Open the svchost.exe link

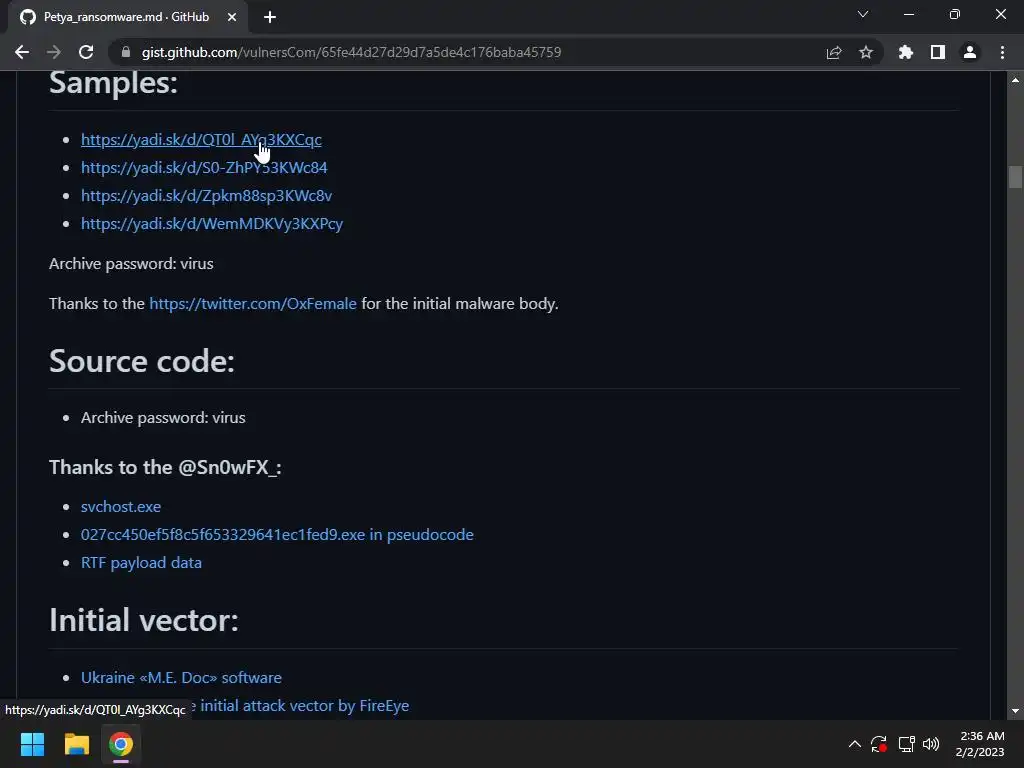(121, 507)
